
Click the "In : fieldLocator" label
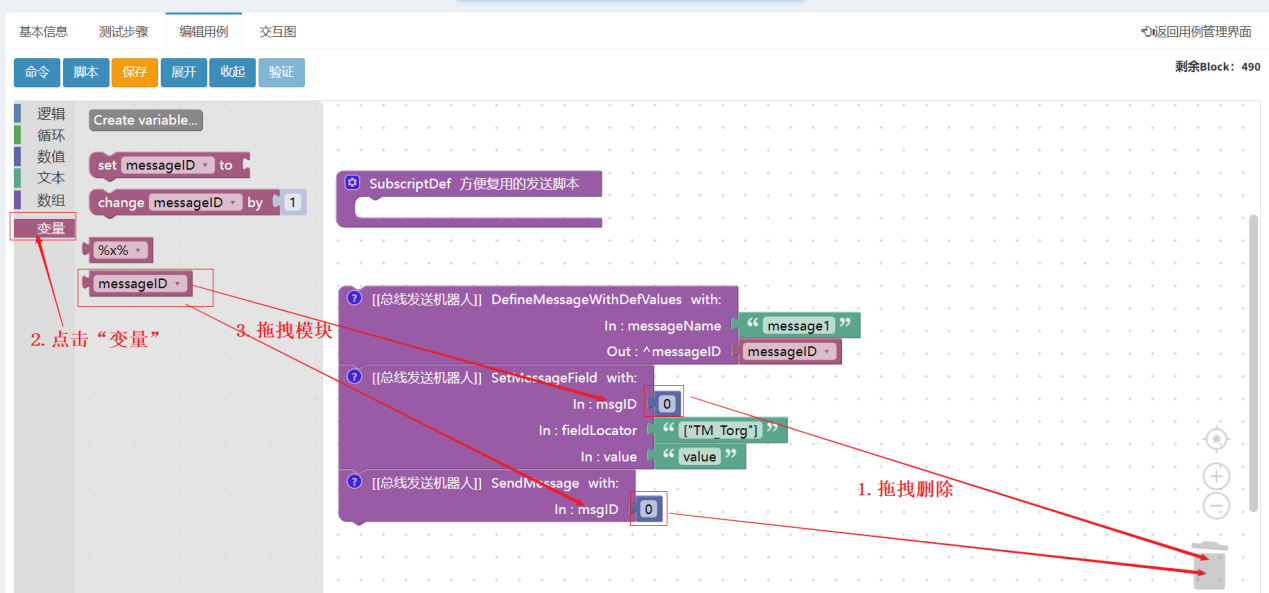pos(588,431)
